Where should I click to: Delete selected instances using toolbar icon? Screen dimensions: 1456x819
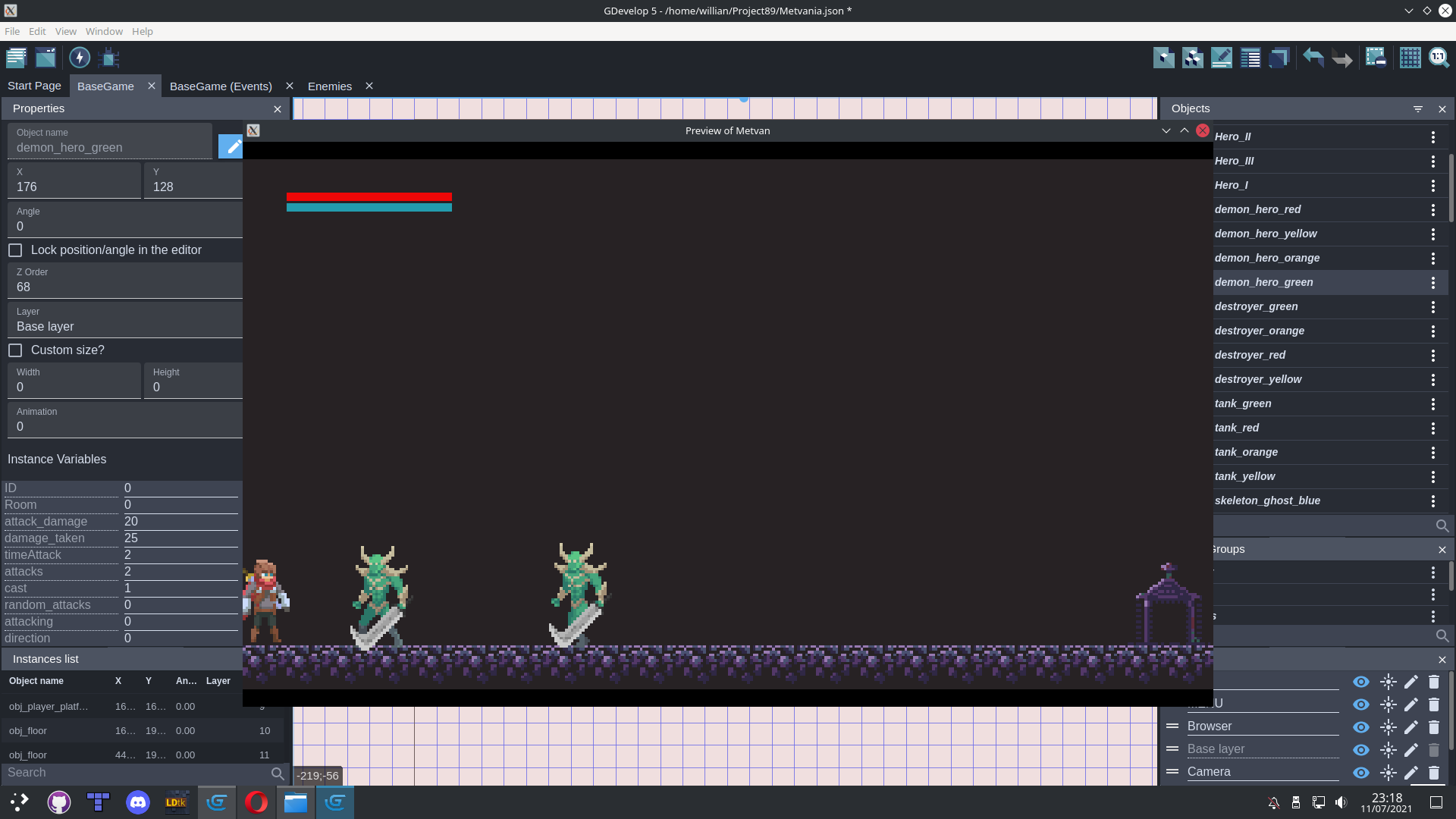click(x=1376, y=58)
